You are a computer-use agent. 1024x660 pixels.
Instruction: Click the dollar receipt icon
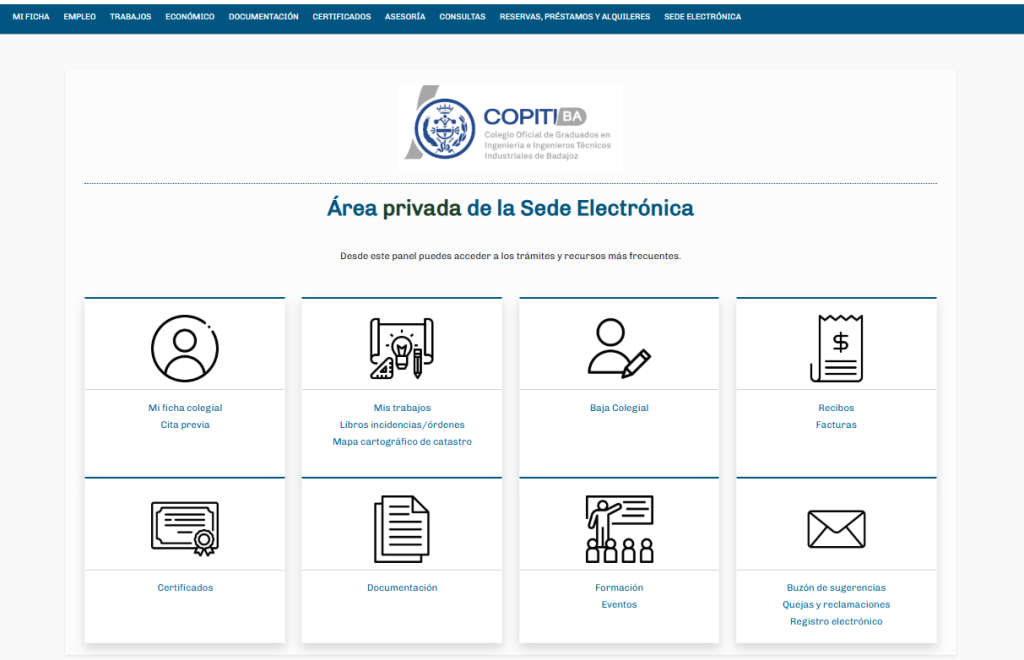click(x=837, y=348)
